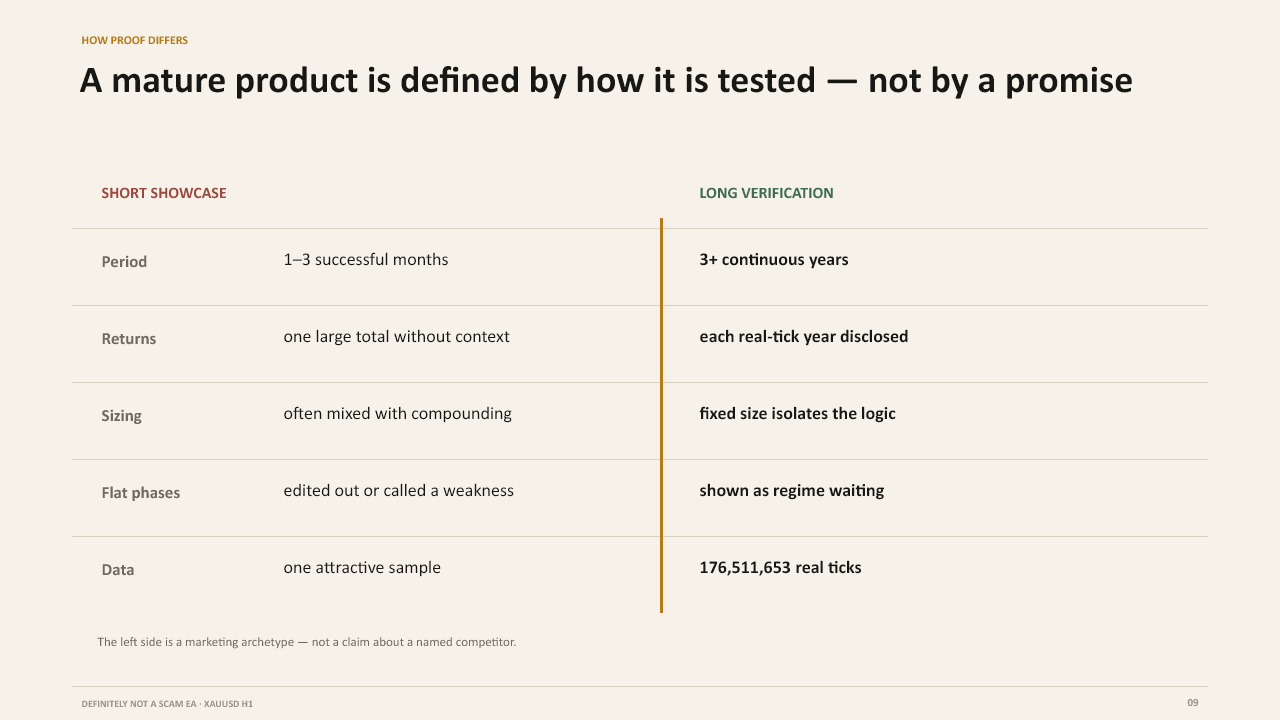The width and height of the screenshot is (1280, 720).
Task: Click one attractive sample text
Action: pos(362,568)
